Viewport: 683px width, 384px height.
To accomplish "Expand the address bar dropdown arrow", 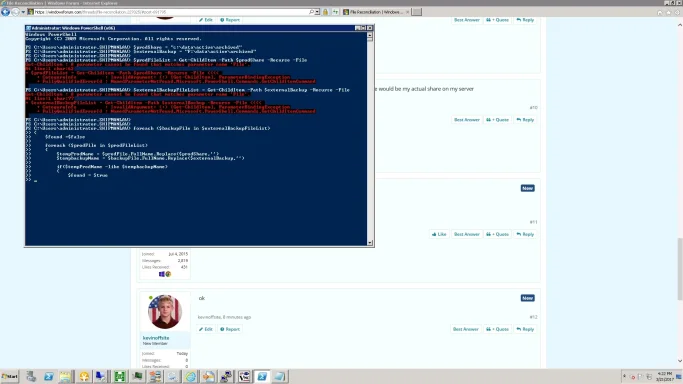I will (x=317, y=12).
